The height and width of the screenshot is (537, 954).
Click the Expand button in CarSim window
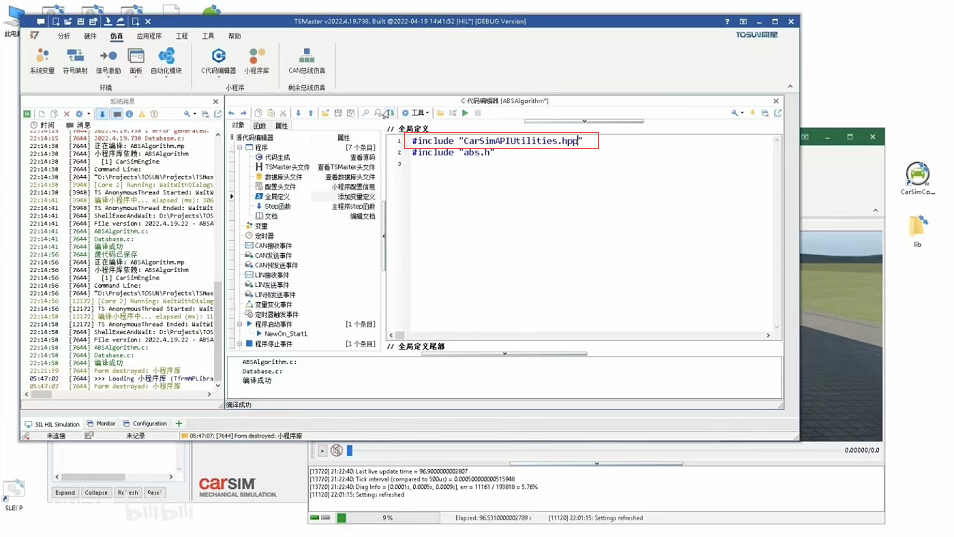point(64,493)
